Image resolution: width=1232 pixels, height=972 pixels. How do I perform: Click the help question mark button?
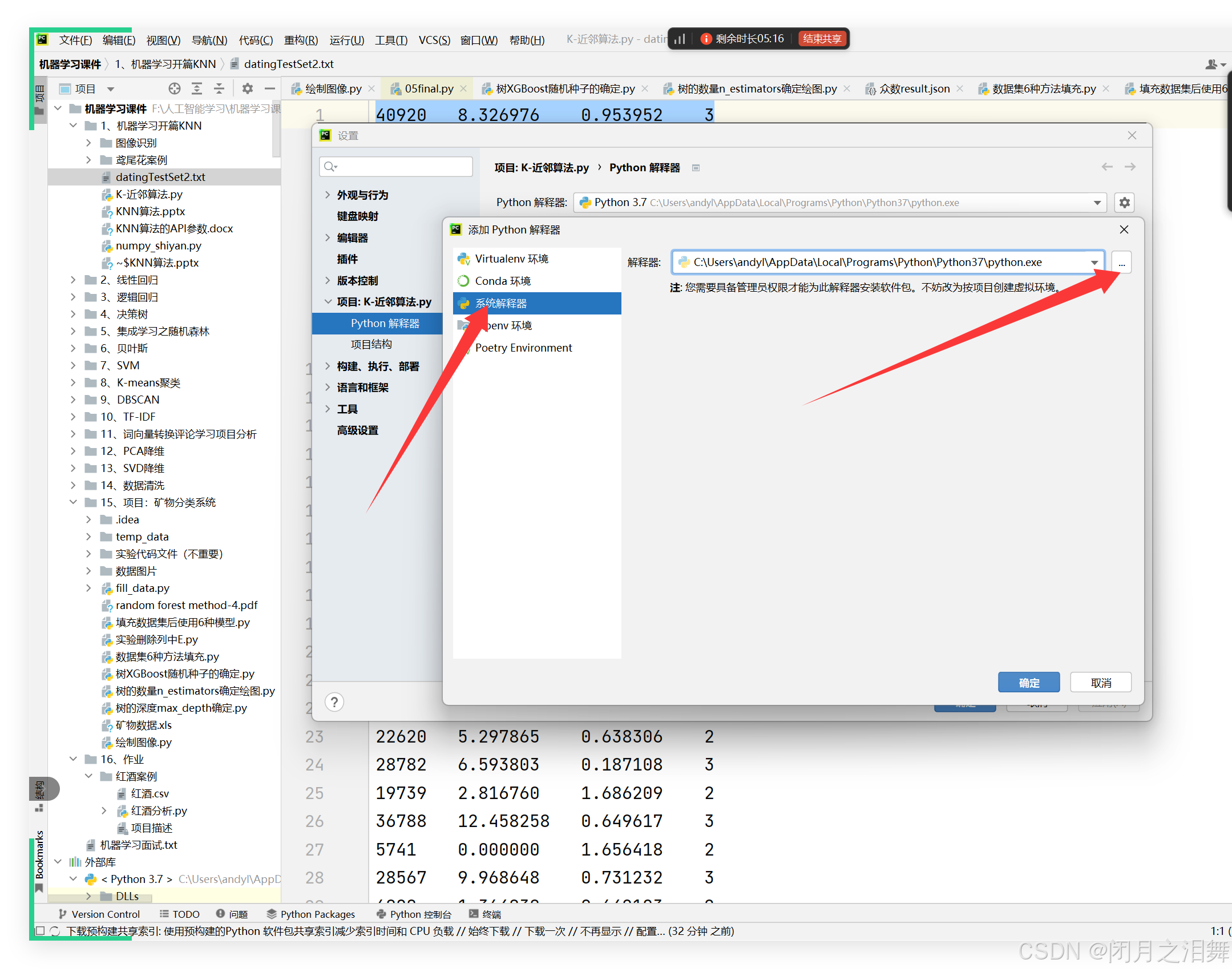tap(334, 701)
